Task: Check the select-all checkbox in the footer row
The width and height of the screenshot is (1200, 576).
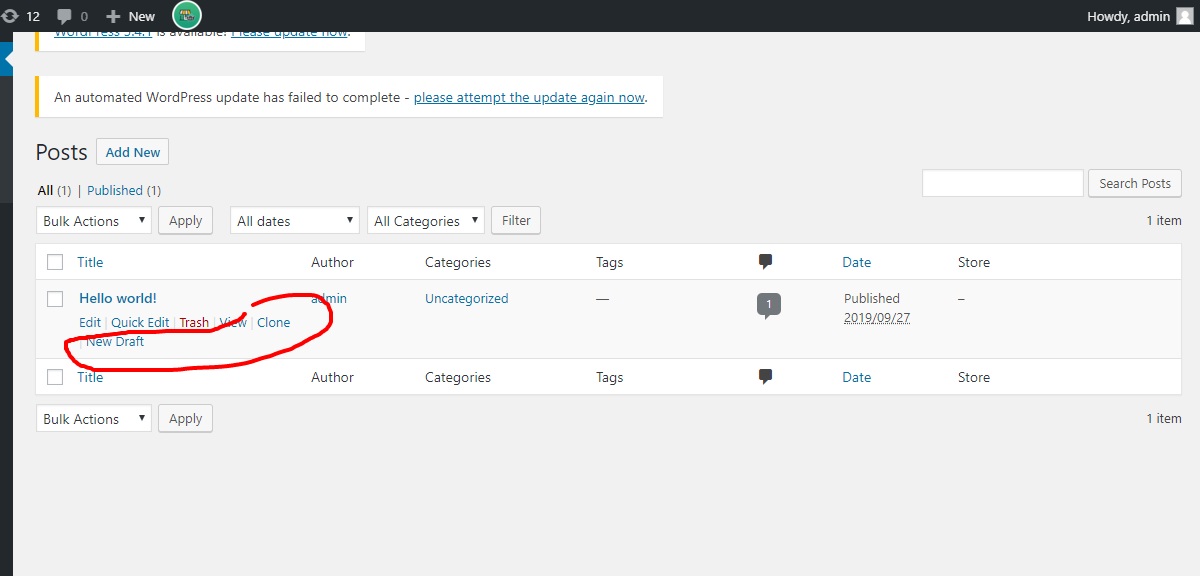Action: (55, 376)
